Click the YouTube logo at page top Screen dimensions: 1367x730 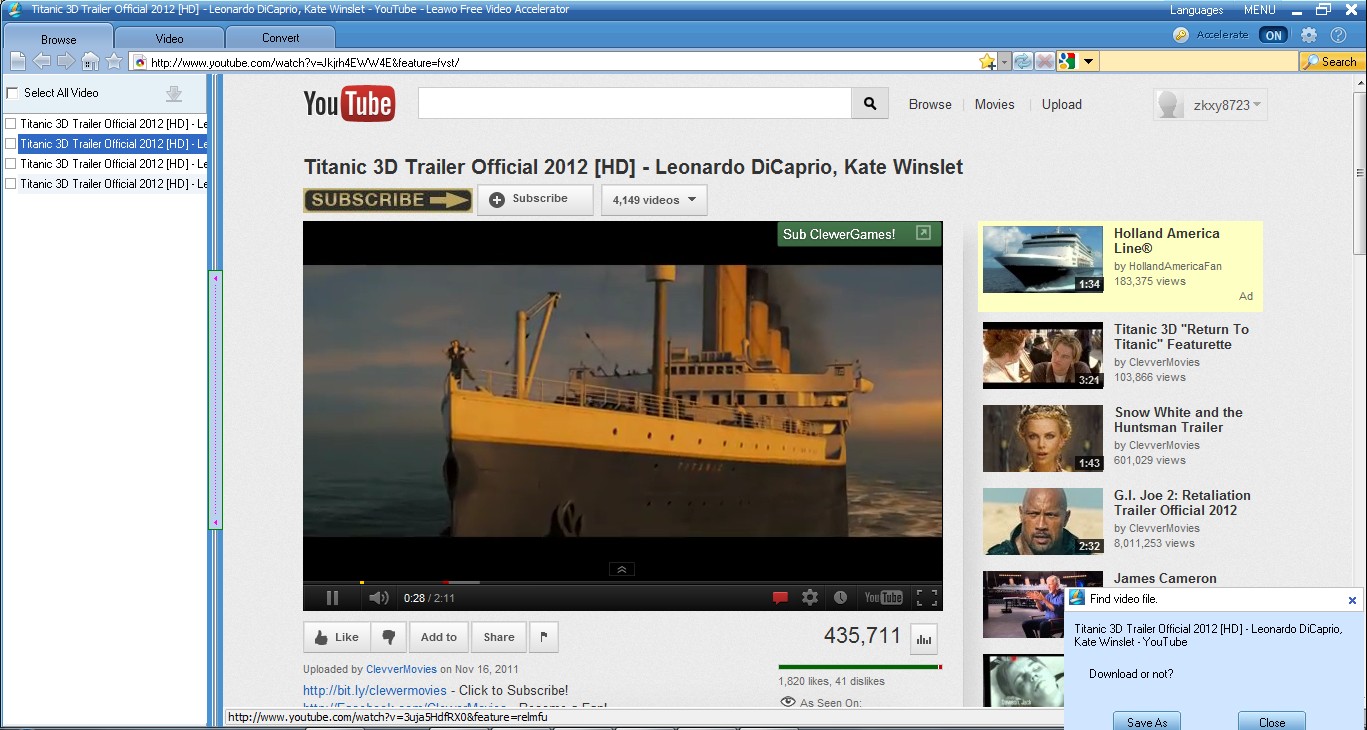click(x=349, y=103)
